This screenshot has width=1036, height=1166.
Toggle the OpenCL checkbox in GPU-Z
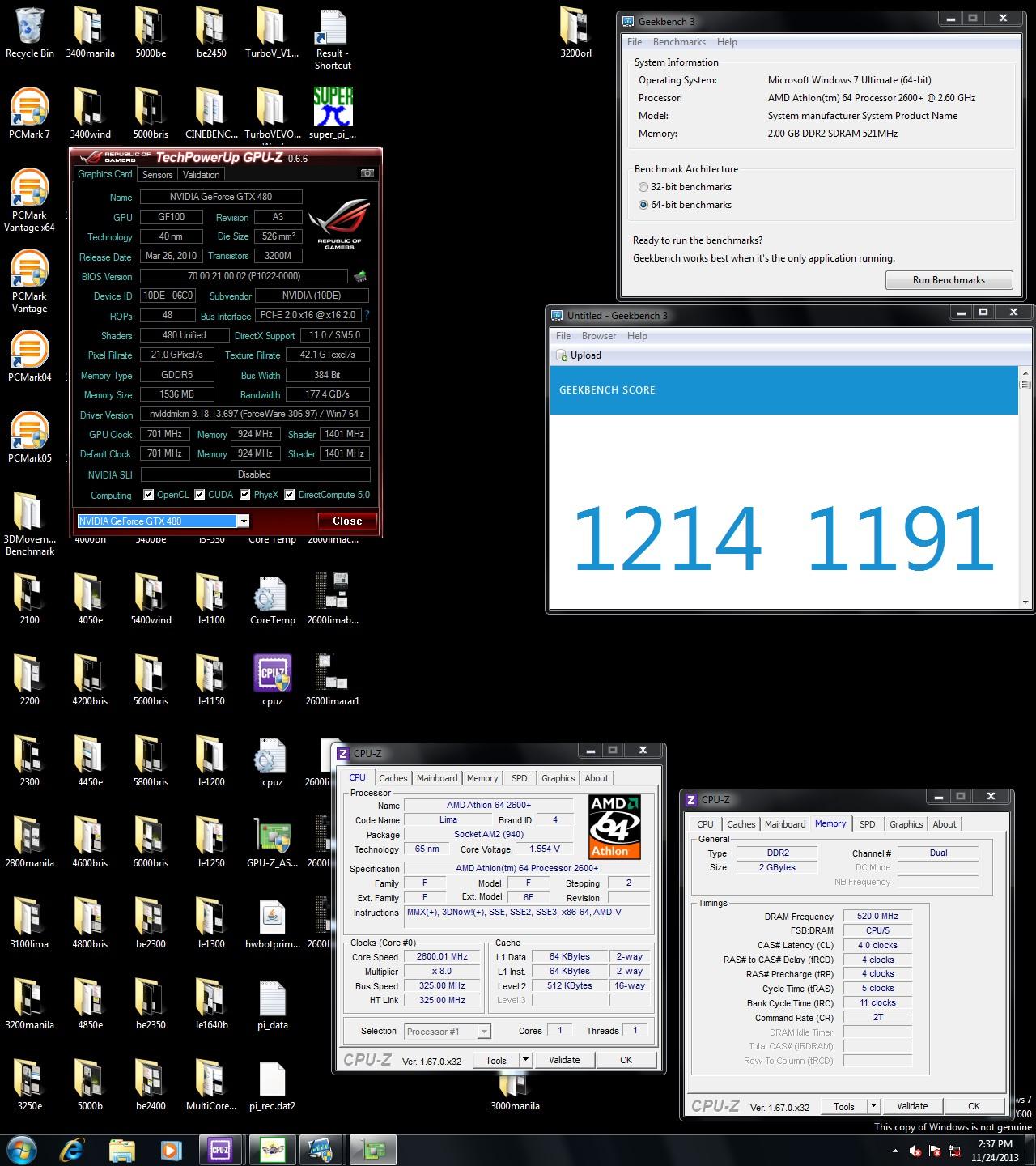pos(148,495)
